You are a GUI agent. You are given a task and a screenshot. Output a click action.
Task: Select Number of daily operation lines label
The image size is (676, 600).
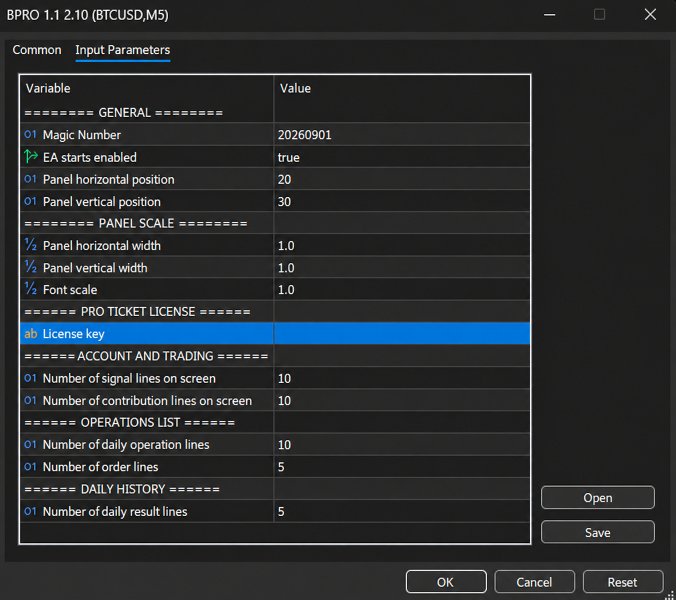click(x=126, y=445)
